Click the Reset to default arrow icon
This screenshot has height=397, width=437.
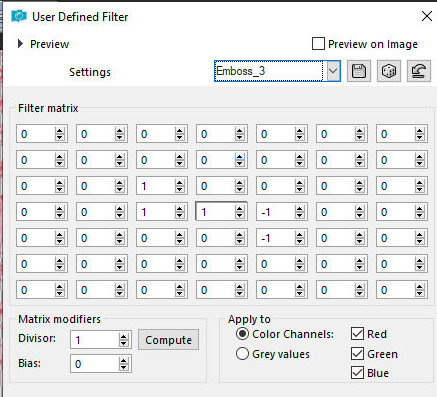click(x=419, y=71)
